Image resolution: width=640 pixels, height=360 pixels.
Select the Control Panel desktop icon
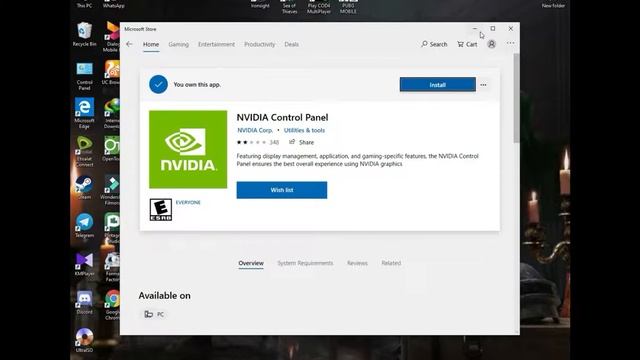[x=84, y=76]
